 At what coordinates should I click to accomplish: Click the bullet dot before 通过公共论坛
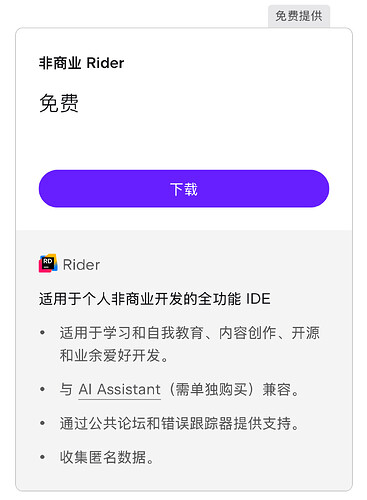point(42,423)
